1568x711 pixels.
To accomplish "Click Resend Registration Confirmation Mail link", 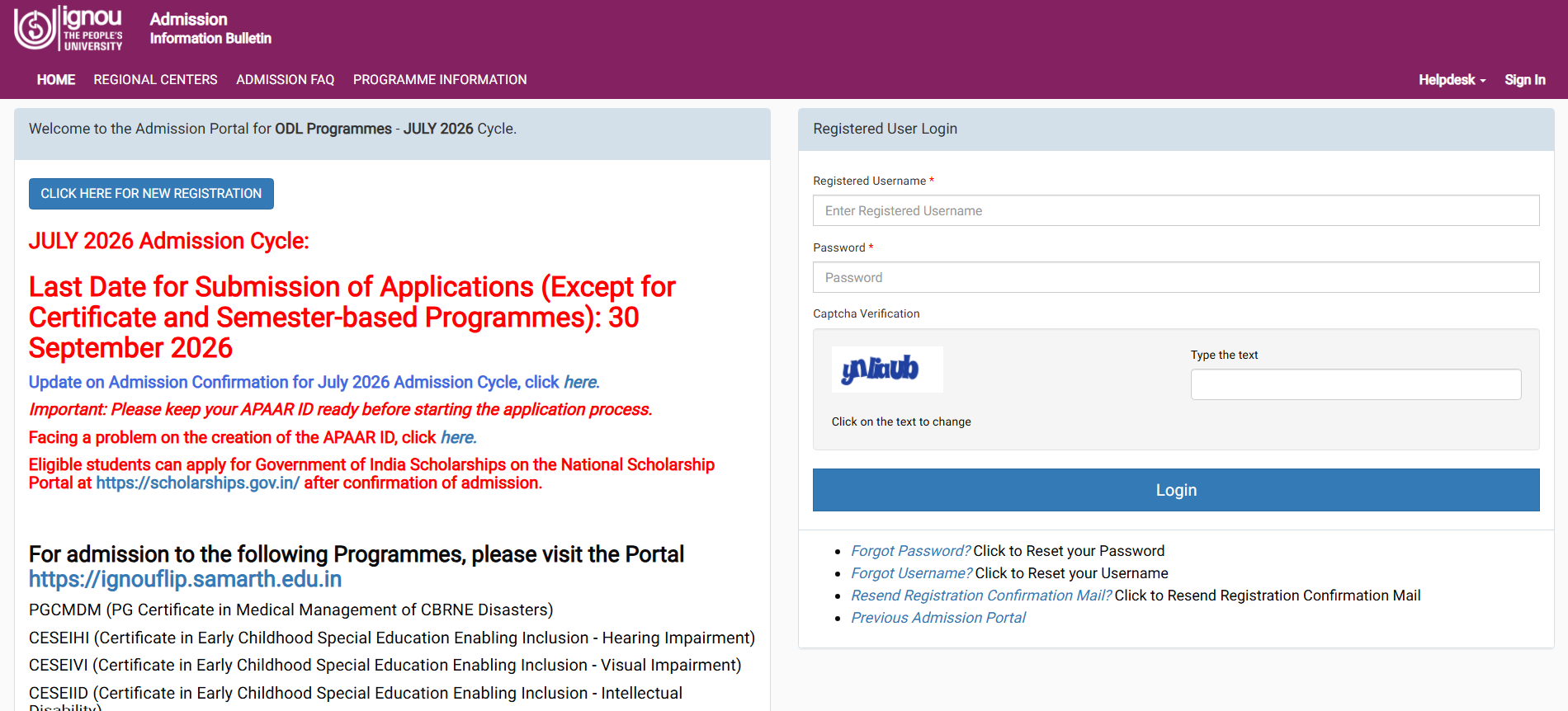I will click(981, 596).
